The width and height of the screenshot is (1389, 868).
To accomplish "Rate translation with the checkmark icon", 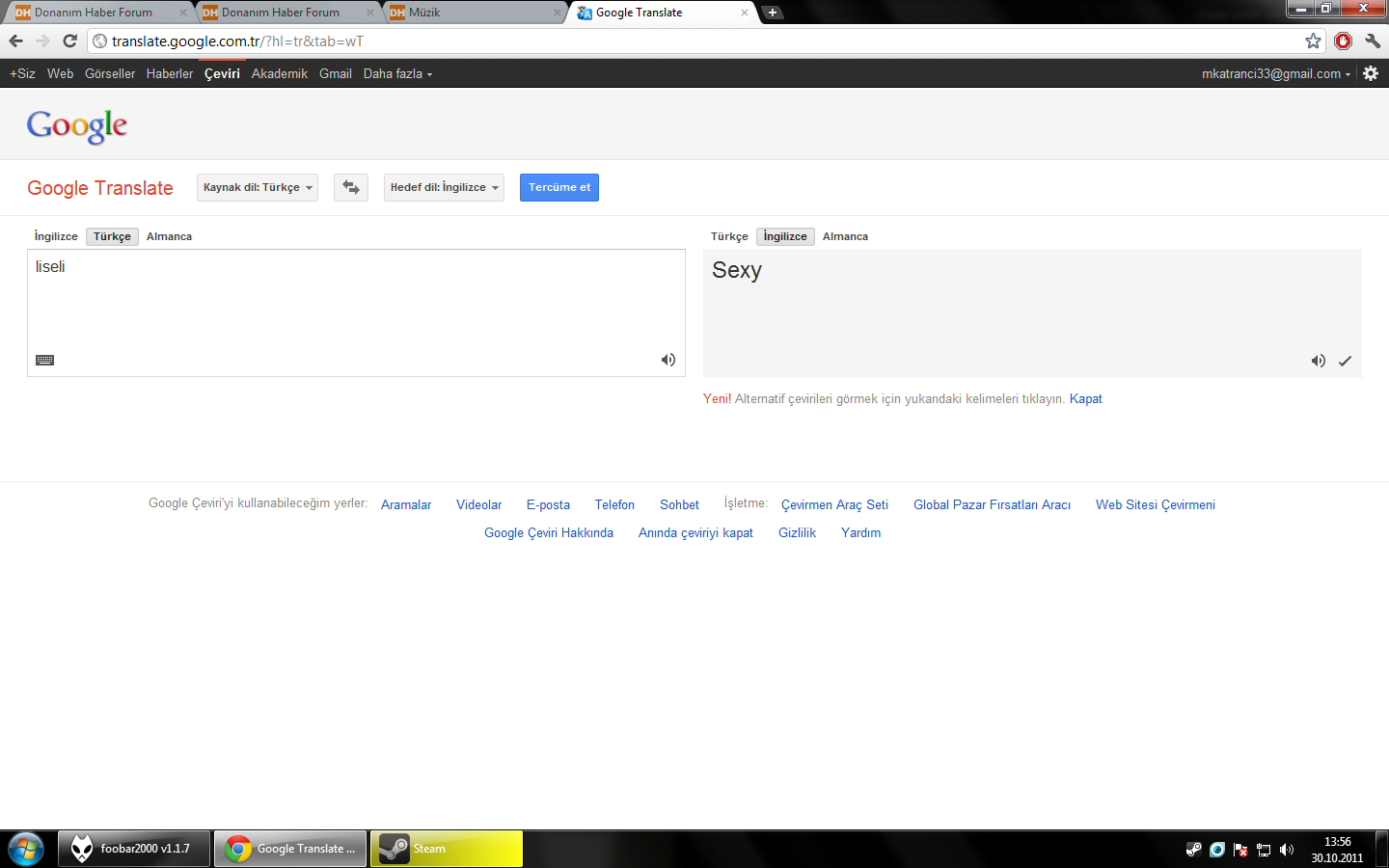I will coord(1345,361).
